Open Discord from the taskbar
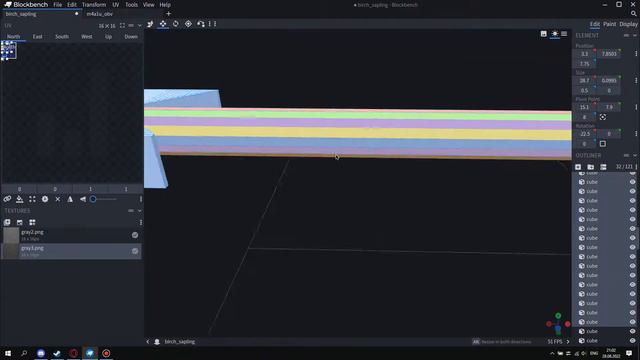Image resolution: width=640 pixels, height=360 pixels. [41, 353]
